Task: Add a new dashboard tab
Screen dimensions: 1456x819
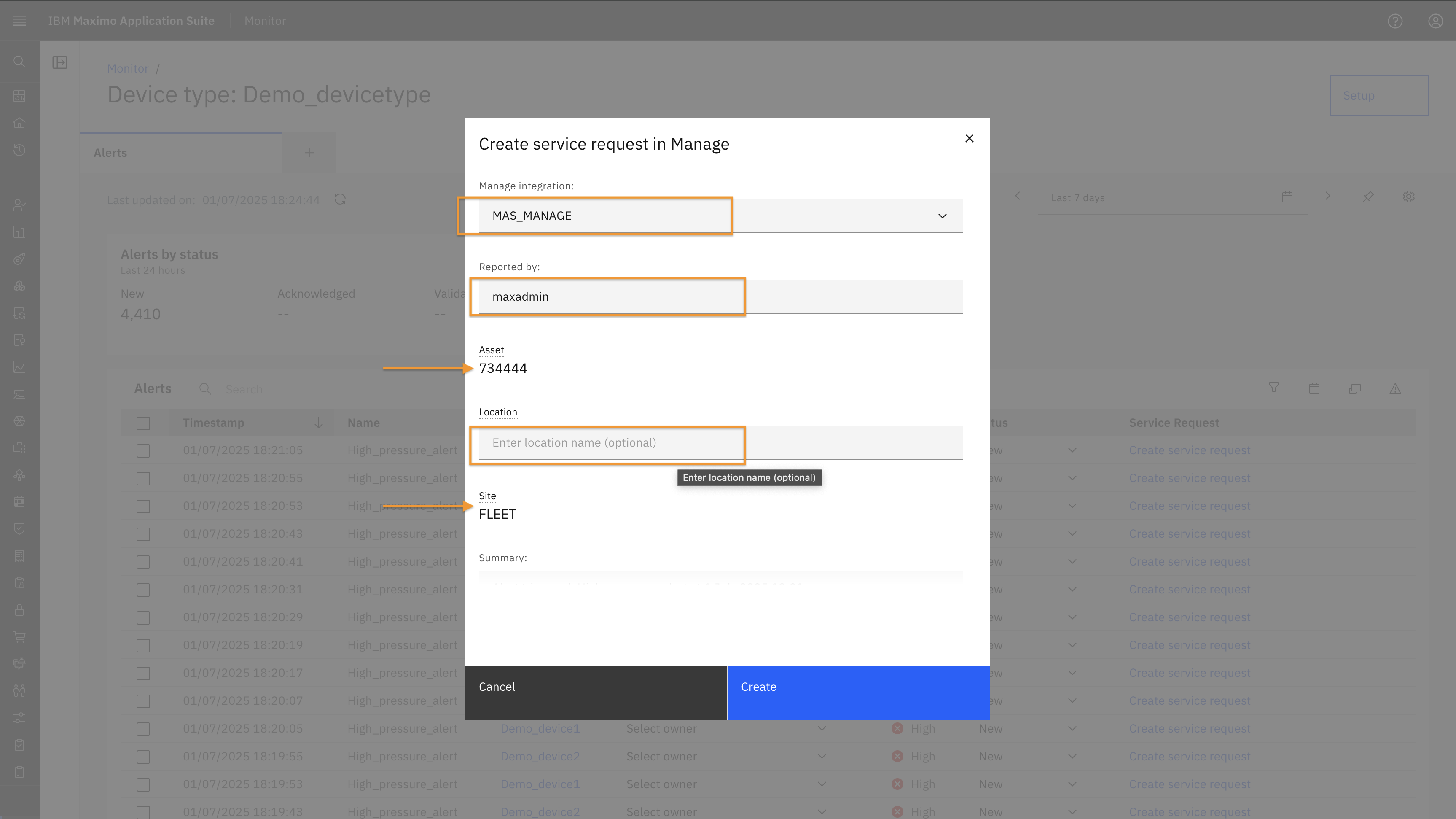Action: [x=309, y=153]
